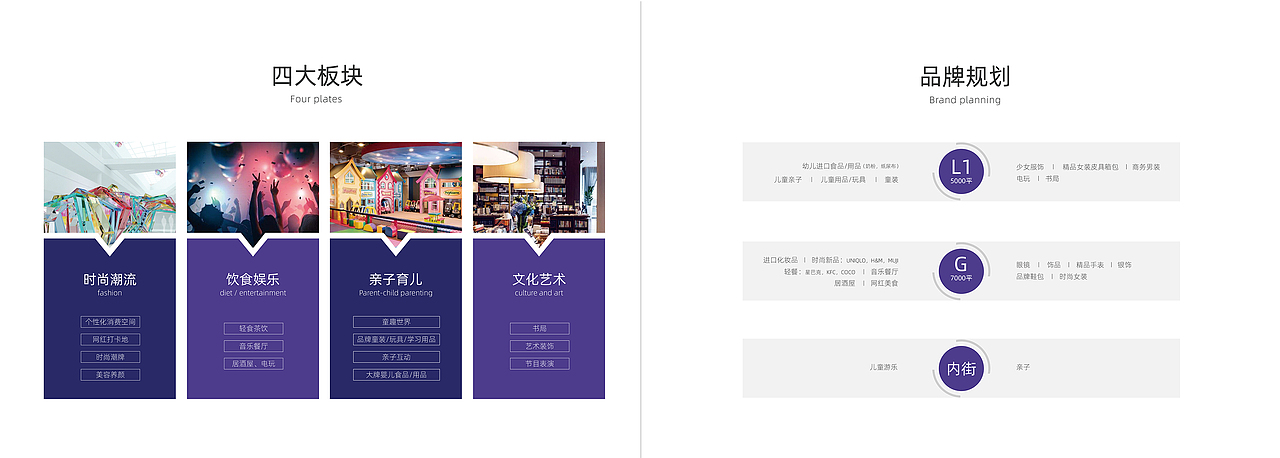Click 商务男装 in the L1 row
Image resolution: width=1280 pixels, height=458 pixels.
1146,166
